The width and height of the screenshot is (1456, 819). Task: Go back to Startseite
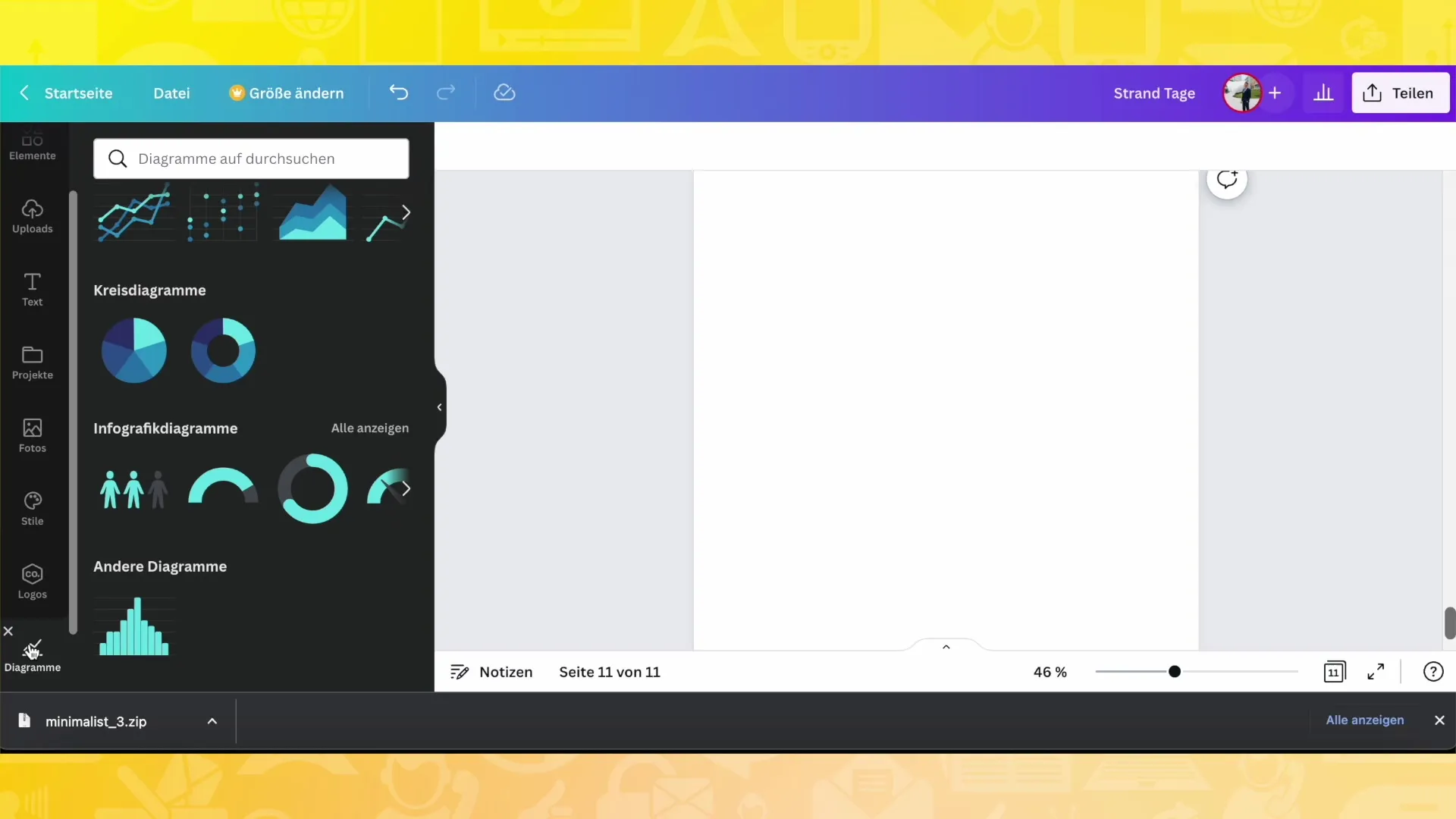(65, 93)
